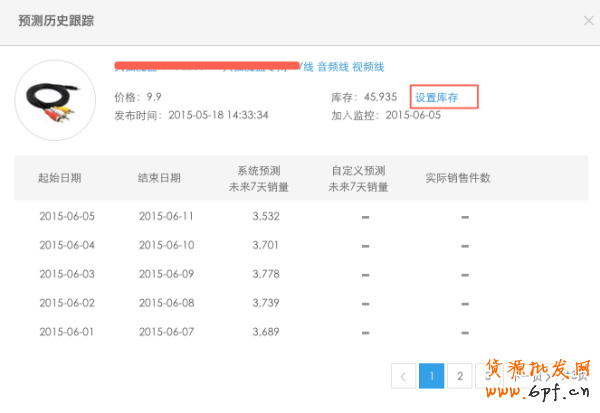The width and height of the screenshot is (600, 413).
Task: Click the 自定义预测 column header
Action: pyautogui.click(x=358, y=178)
